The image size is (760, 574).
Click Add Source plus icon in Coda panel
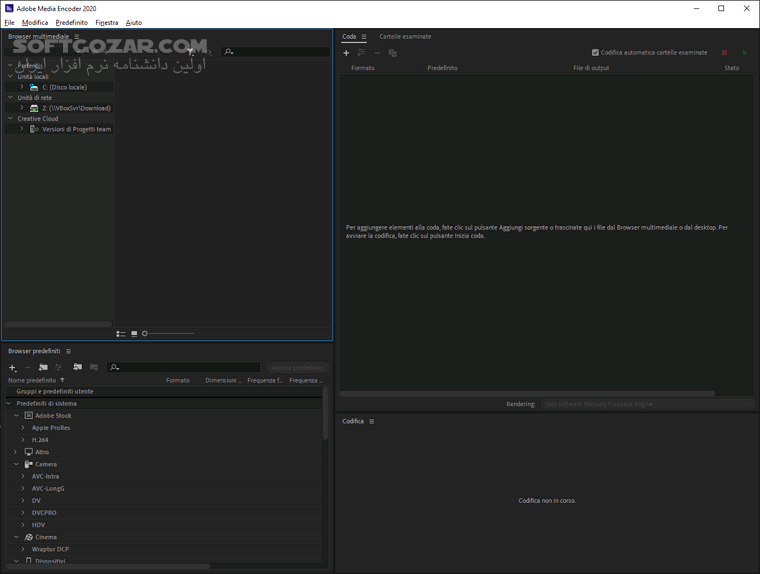(x=346, y=53)
